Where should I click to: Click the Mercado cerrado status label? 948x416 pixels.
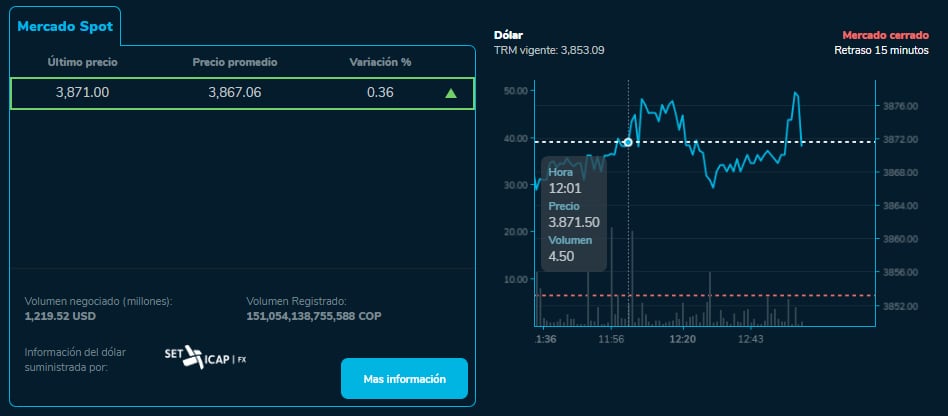tap(888, 35)
